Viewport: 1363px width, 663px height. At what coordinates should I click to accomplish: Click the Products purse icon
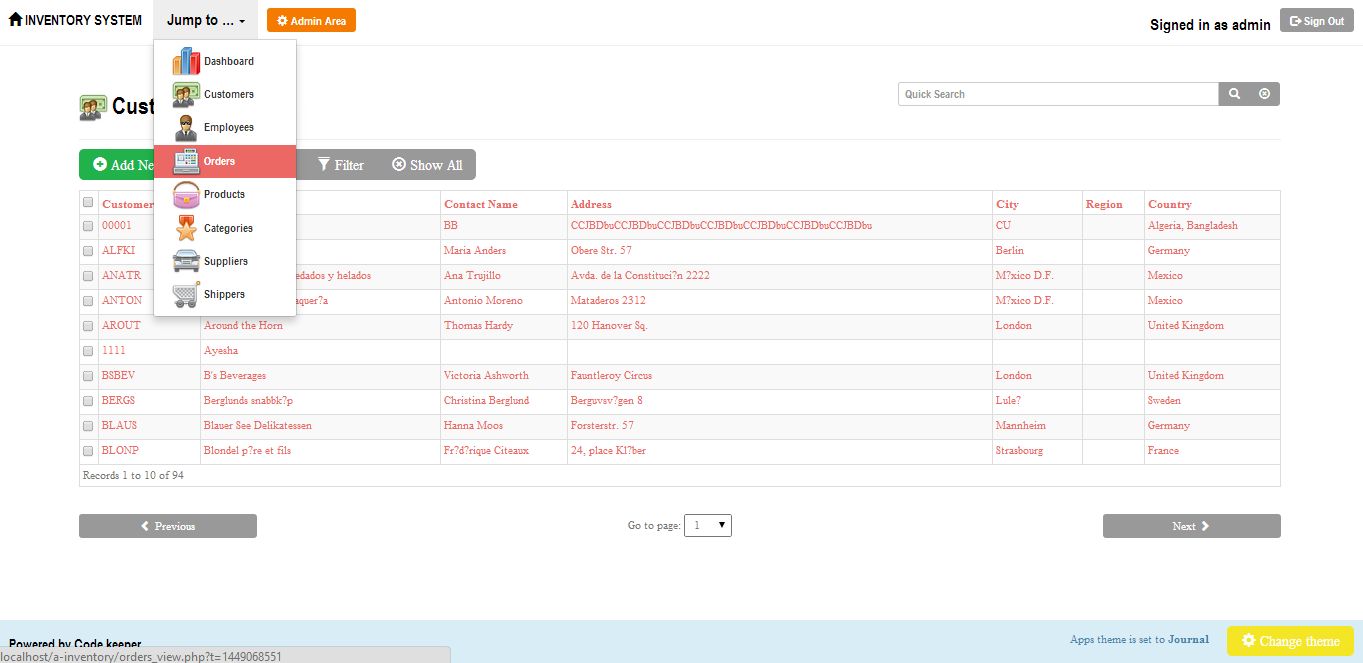pos(186,194)
